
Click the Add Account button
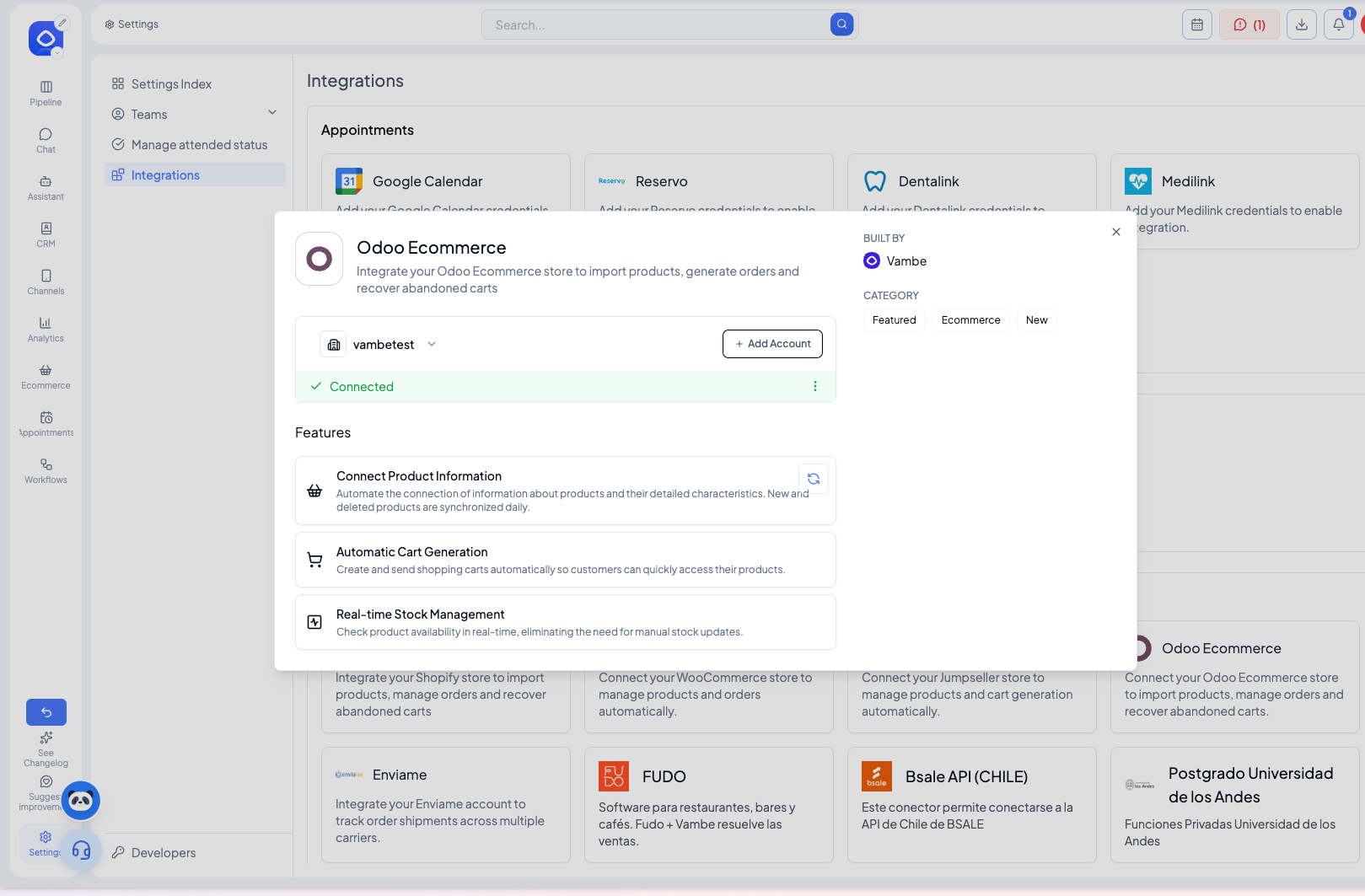(772, 344)
